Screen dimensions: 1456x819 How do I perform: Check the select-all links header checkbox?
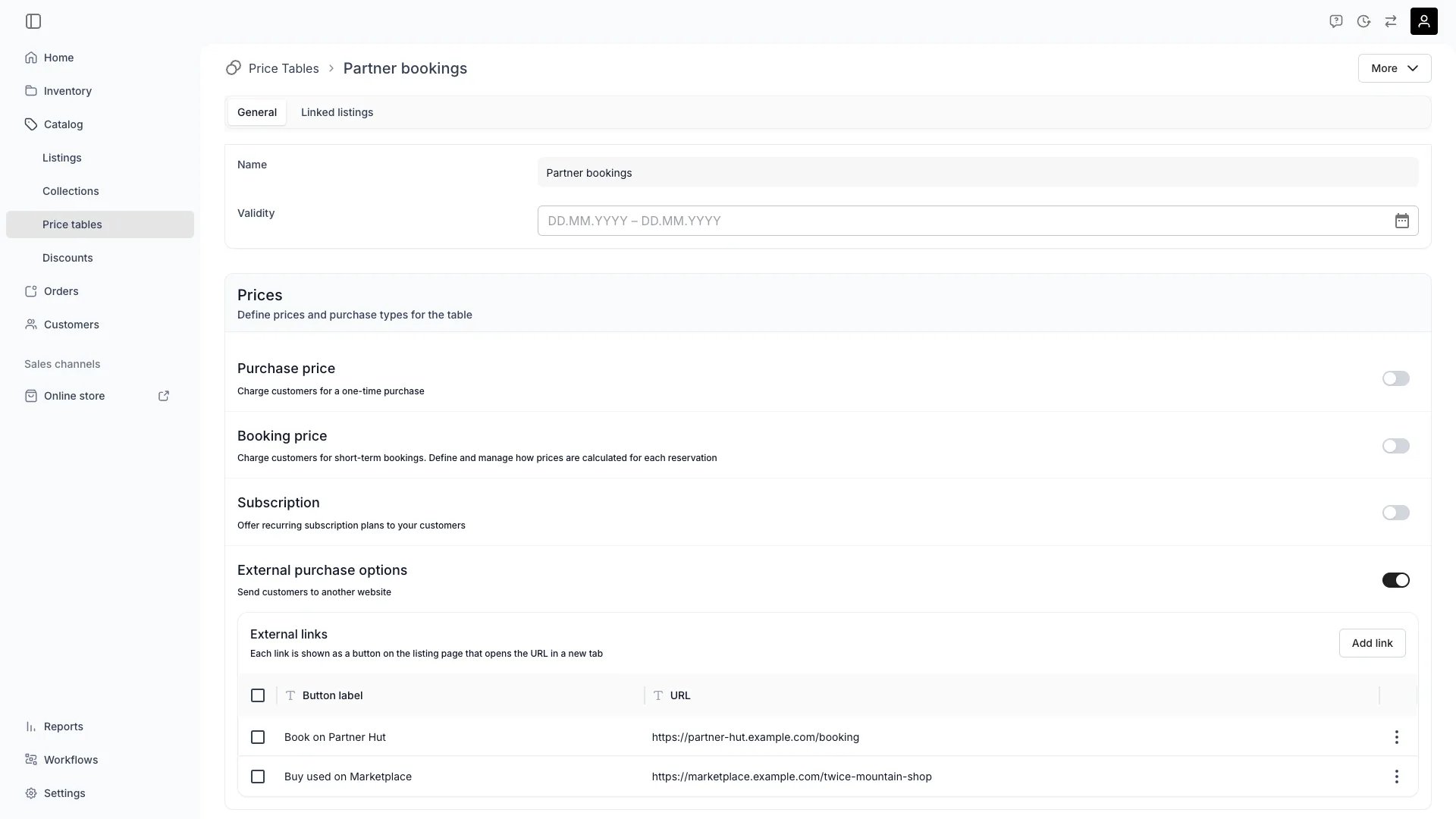click(x=258, y=695)
